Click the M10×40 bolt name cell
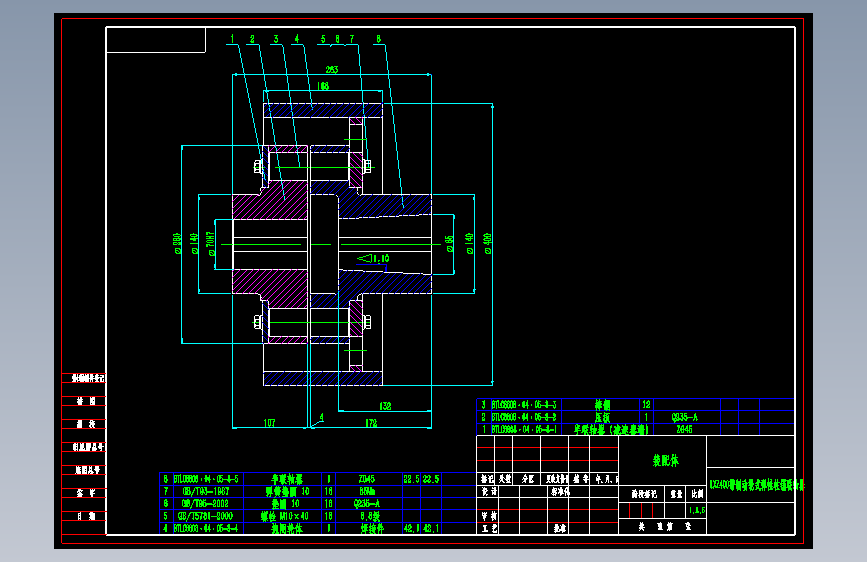The image size is (867, 562). pos(285,516)
